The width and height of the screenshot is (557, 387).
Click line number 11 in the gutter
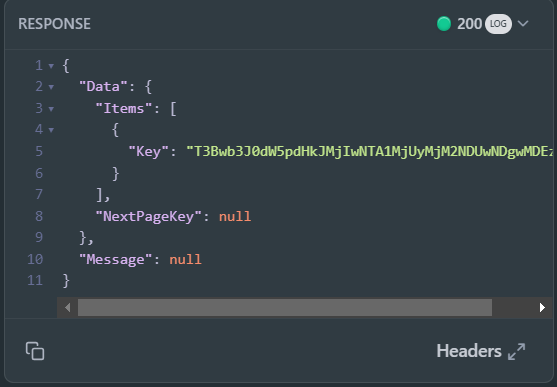click(x=35, y=281)
